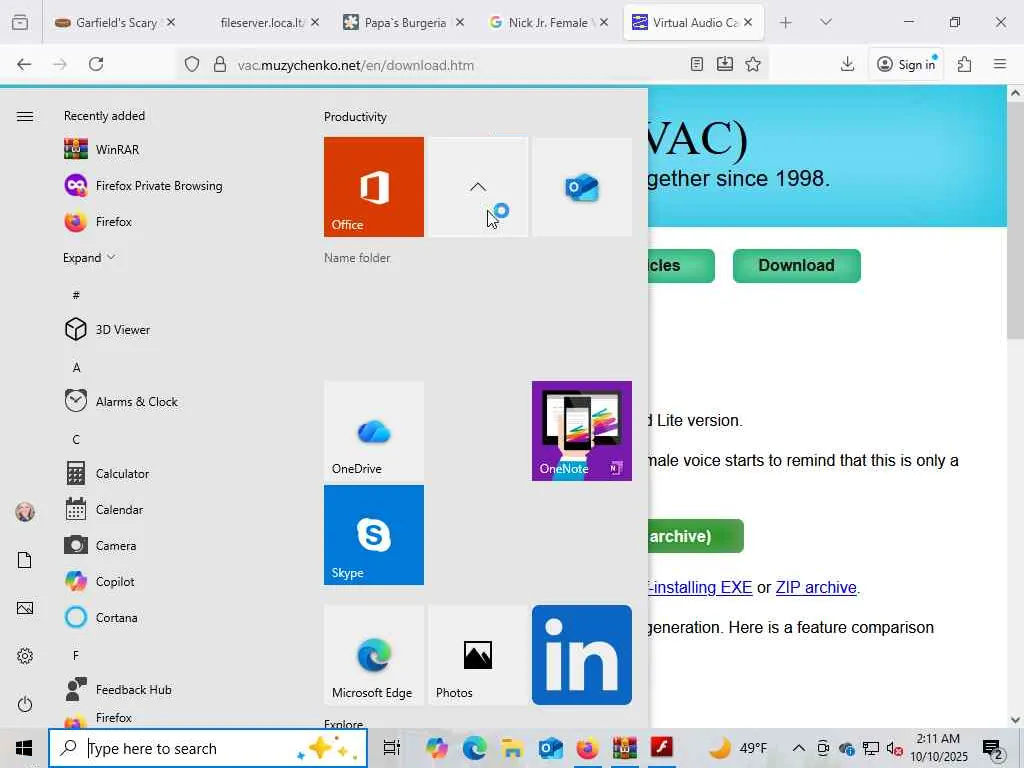This screenshot has height=768, width=1024.
Task: Launch Calculator from the app list
Action: coord(106,473)
